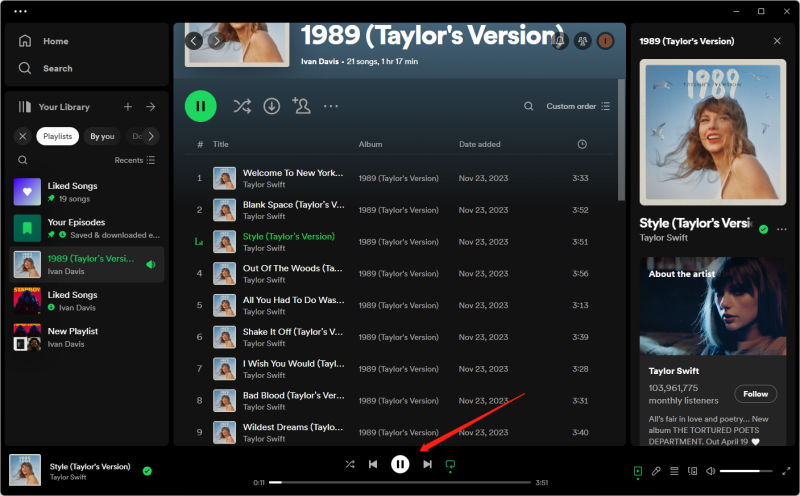Follow Taylor Swift
The width and height of the screenshot is (800, 496).
pos(756,394)
